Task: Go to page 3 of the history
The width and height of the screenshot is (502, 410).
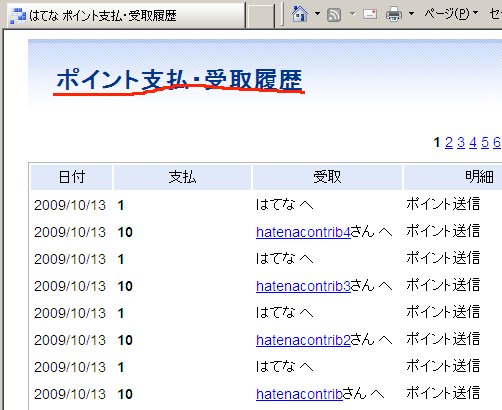Action: tap(461, 143)
